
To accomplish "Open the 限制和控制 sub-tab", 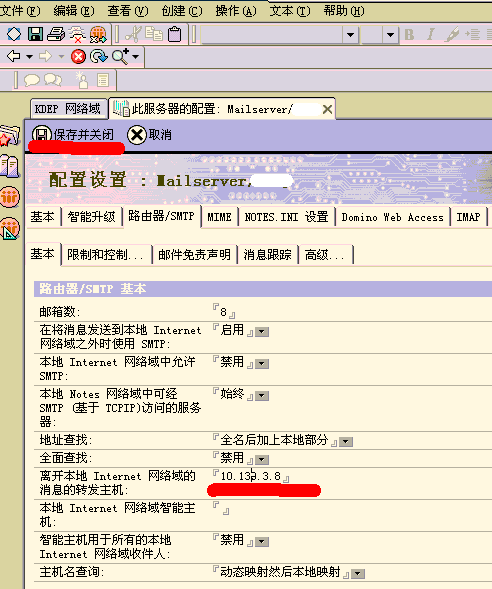I will [x=106, y=255].
